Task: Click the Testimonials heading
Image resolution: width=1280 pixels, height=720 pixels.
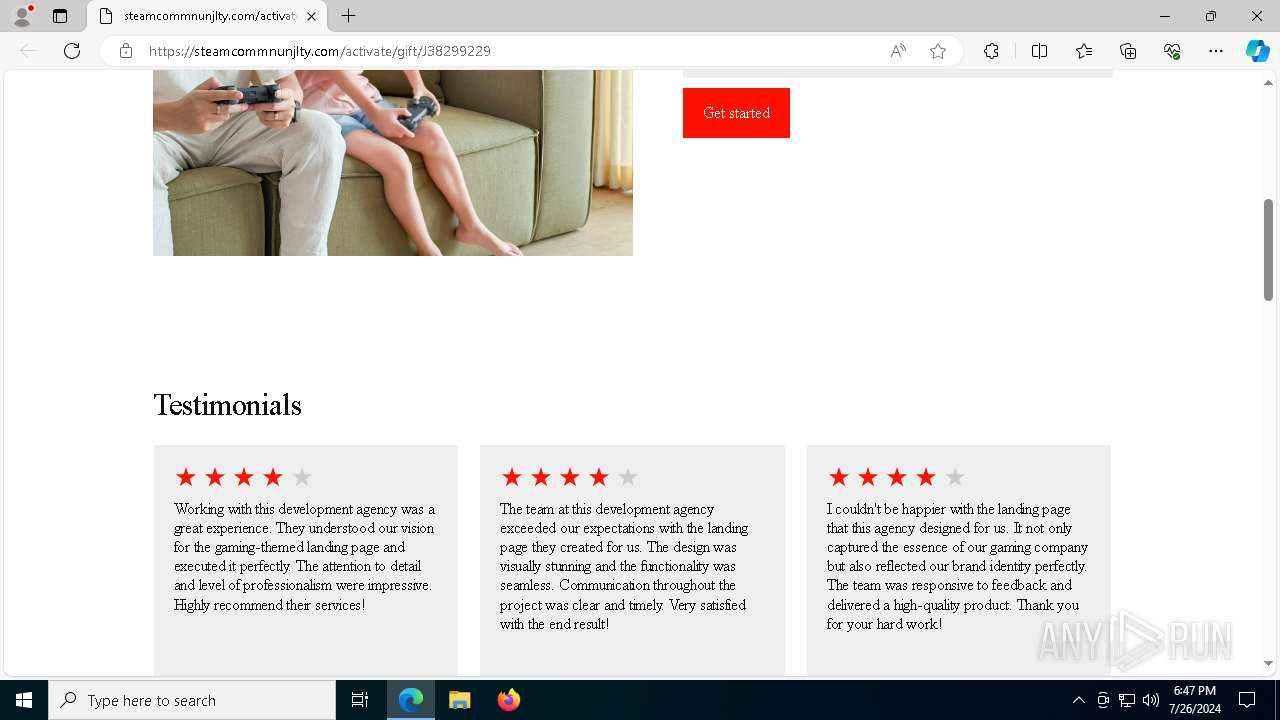Action: click(227, 405)
